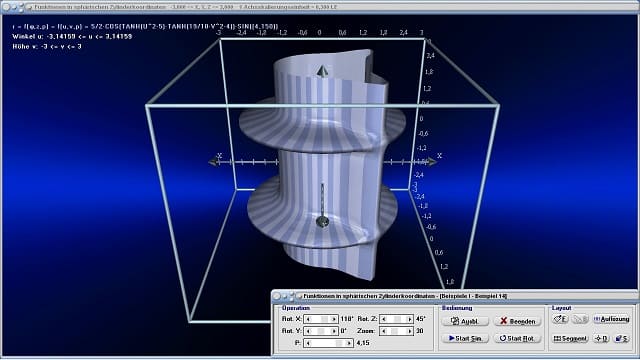Click the greyed B layout icon button
This screenshot has height=360, width=640.
(580, 319)
